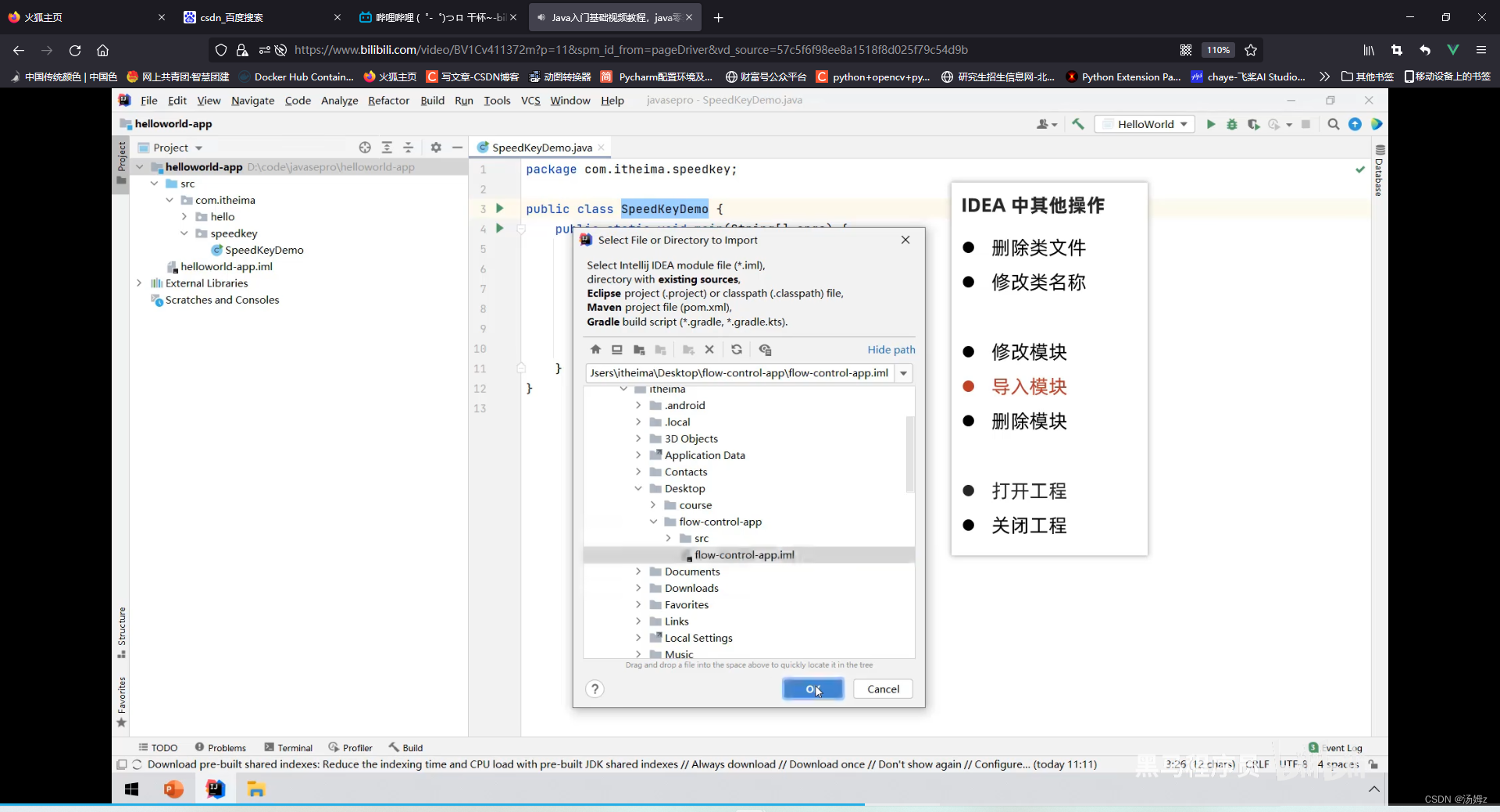Create new folder icon in import dialog
Image resolution: width=1500 pixels, height=812 pixels.
click(x=688, y=350)
